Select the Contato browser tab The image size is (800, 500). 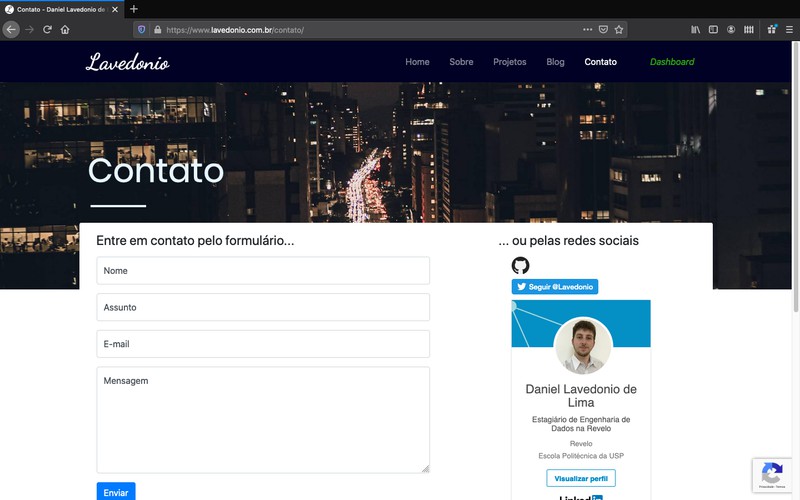click(61, 9)
